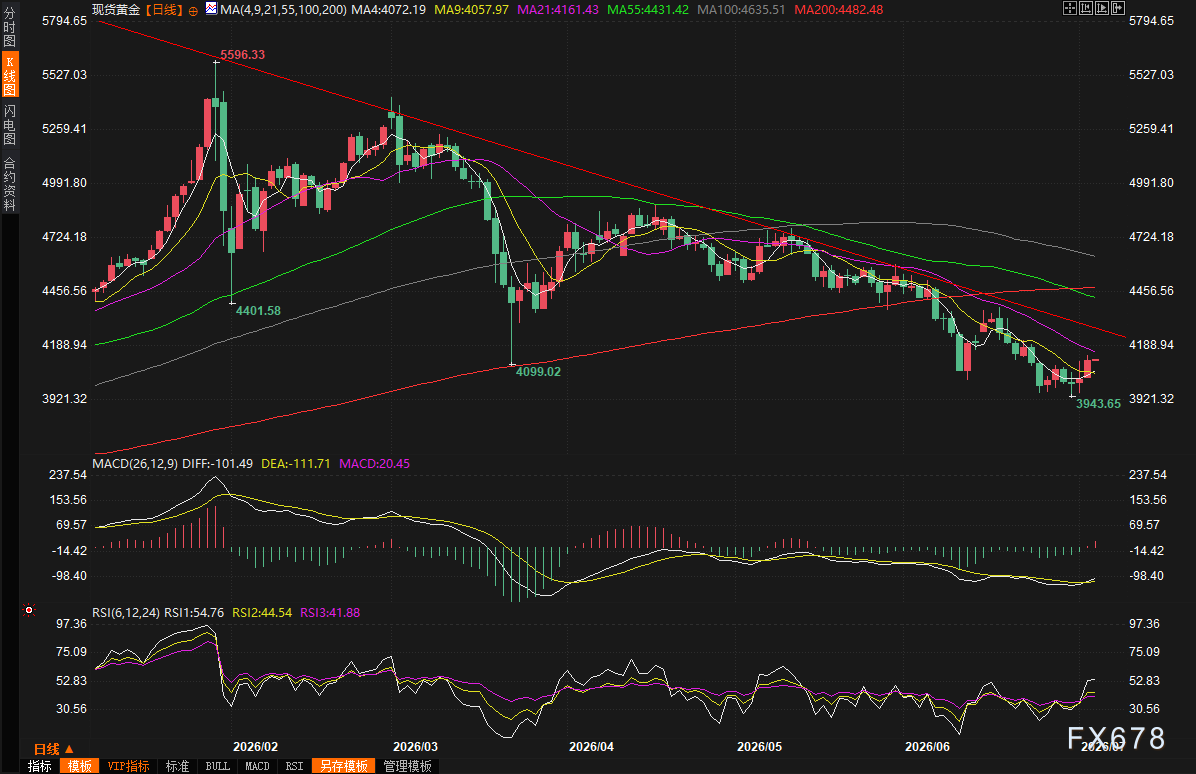
Task: Apply the MACD template
Action: point(257,766)
